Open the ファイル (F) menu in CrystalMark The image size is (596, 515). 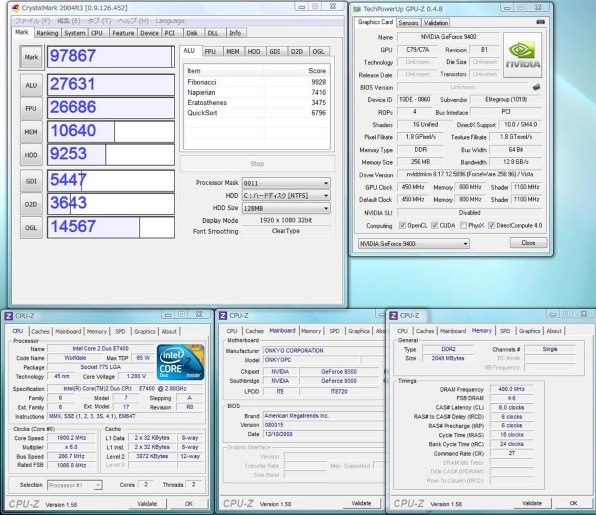click(33, 21)
